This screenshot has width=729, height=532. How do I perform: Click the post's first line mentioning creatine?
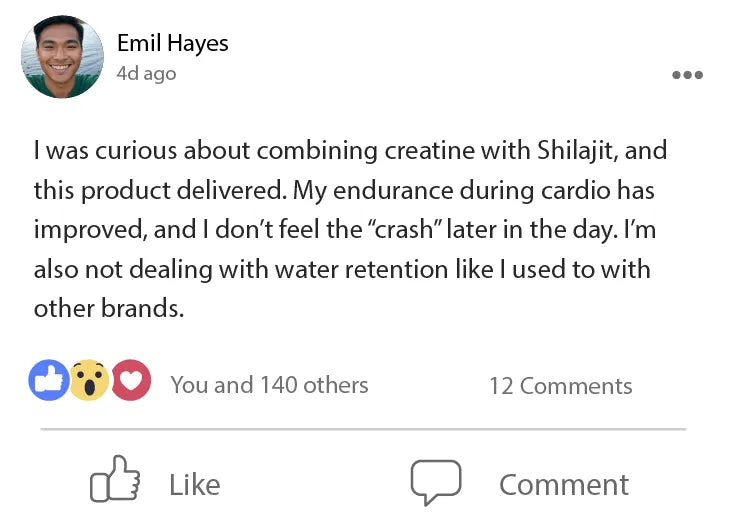[x=350, y=151]
